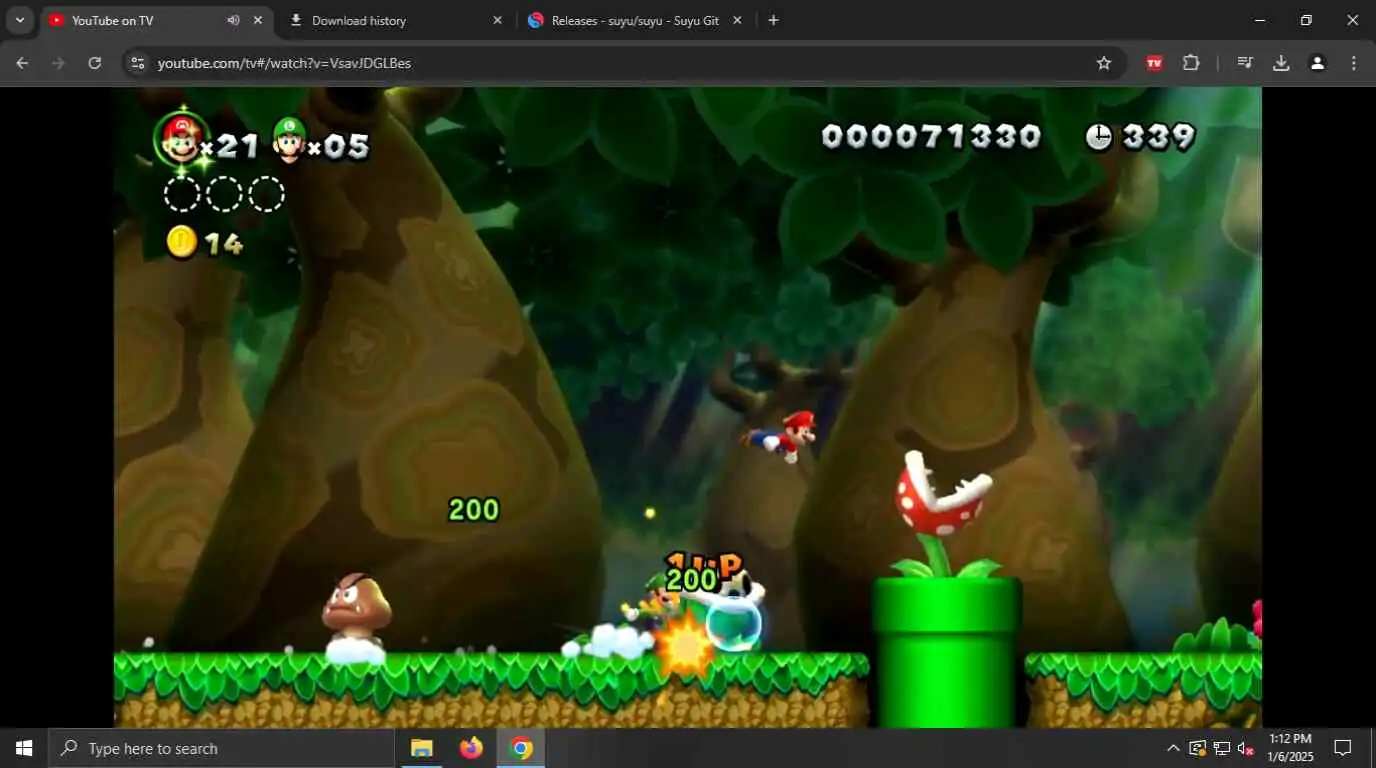This screenshot has height=768, width=1376.
Task: Close the Download history tab
Action: [497, 20]
